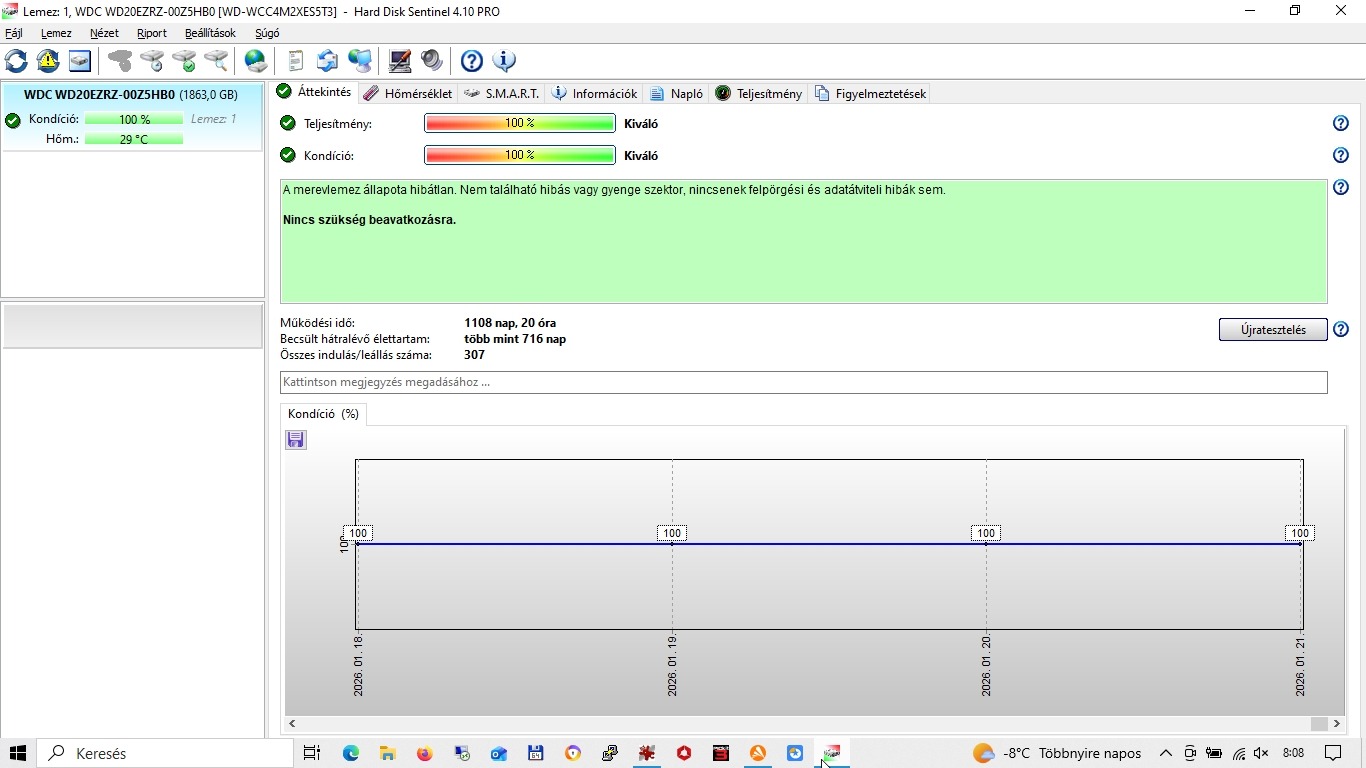Switch to the S.M.A.R.T. tab
Image resolution: width=1366 pixels, height=768 pixels.
(502, 93)
